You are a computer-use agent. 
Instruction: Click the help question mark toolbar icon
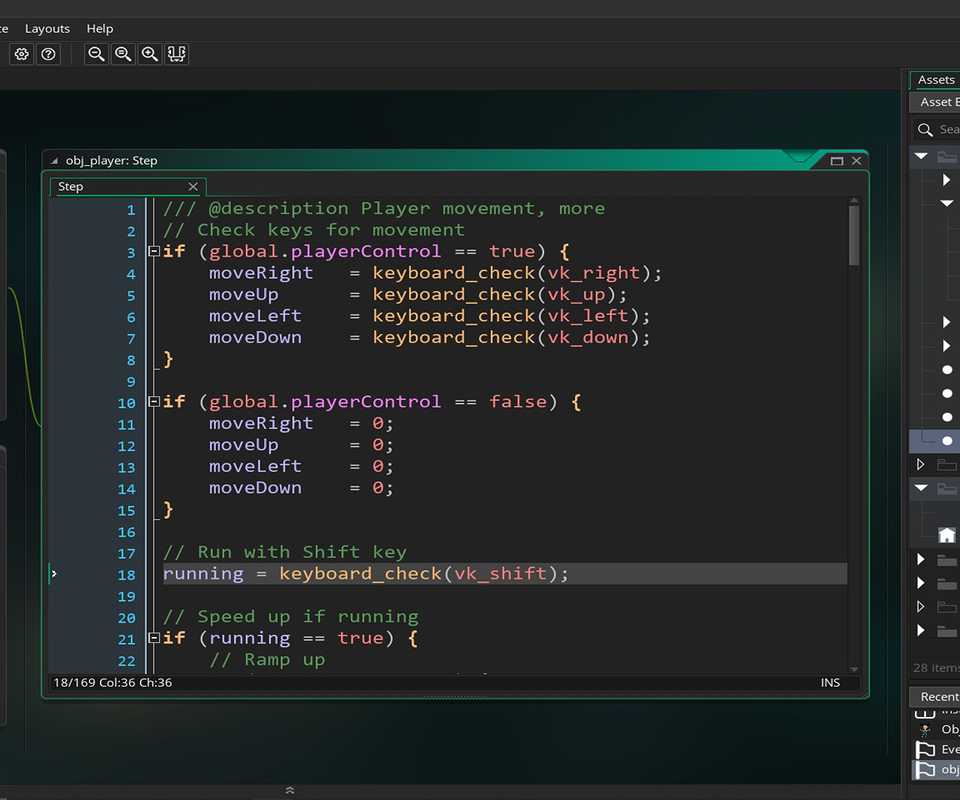48,54
